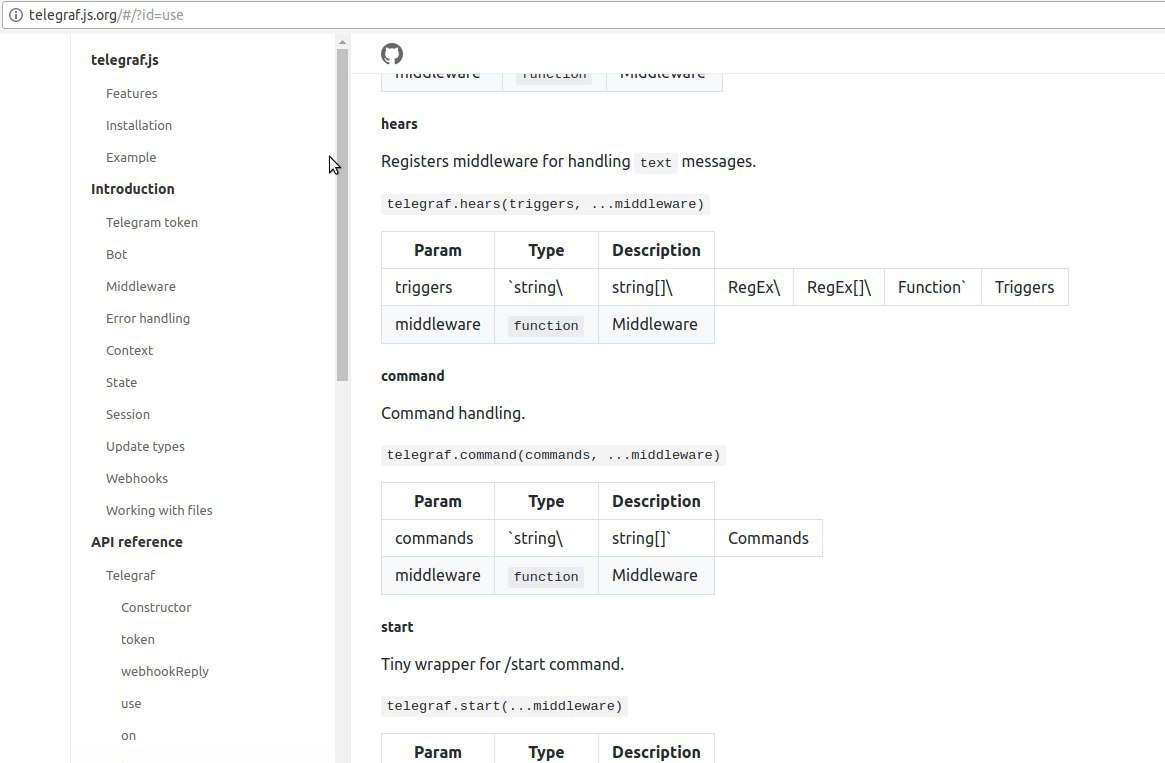Image resolution: width=1165 pixels, height=763 pixels.
Task: Go to Update types
Action: (x=145, y=446)
